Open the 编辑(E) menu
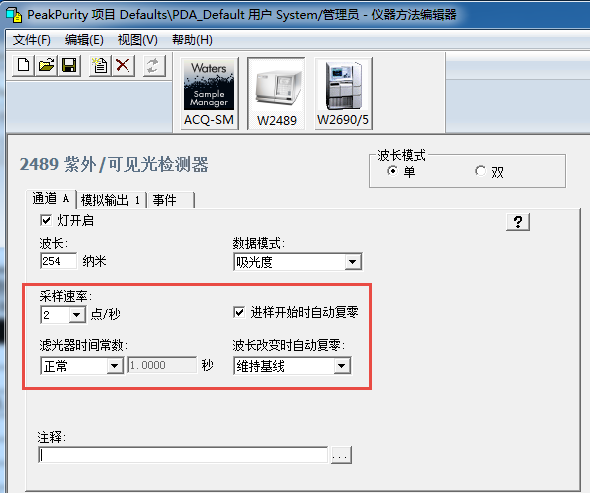 (84, 40)
